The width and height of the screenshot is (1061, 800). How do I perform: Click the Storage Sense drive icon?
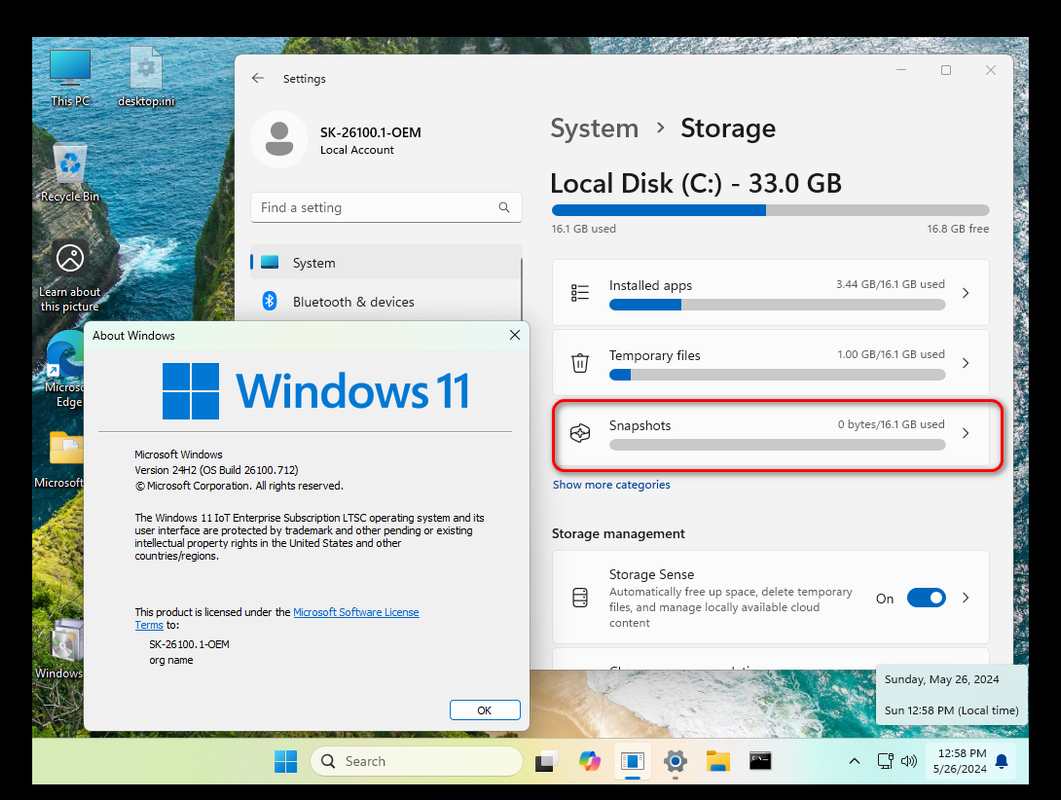580,598
